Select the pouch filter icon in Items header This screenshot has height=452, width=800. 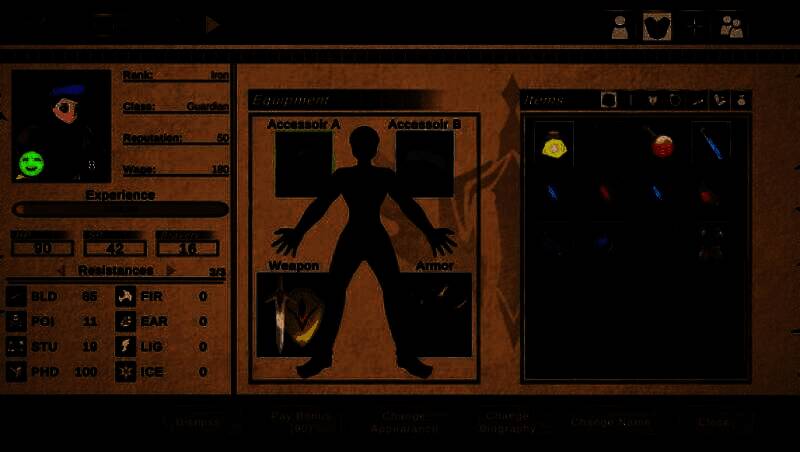[741, 100]
